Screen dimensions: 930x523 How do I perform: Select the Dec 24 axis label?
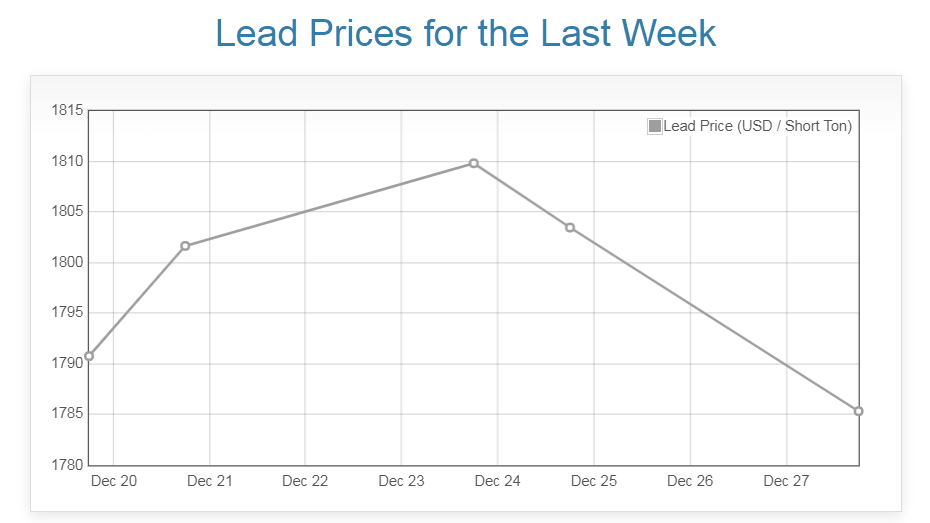[497, 481]
